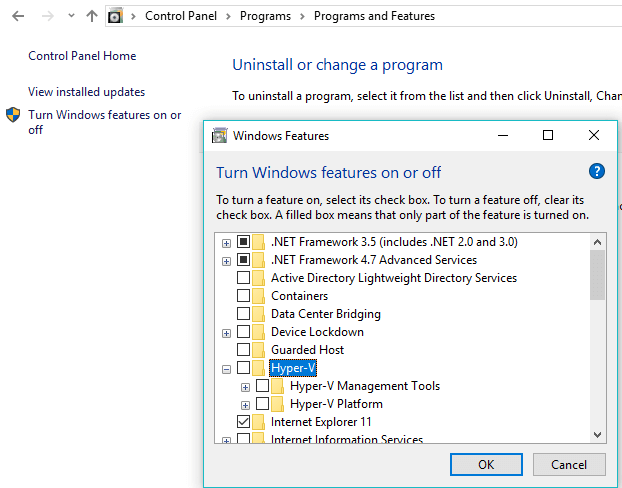Enable Active Directory Lightweight Directory Services checkbox

tap(243, 277)
